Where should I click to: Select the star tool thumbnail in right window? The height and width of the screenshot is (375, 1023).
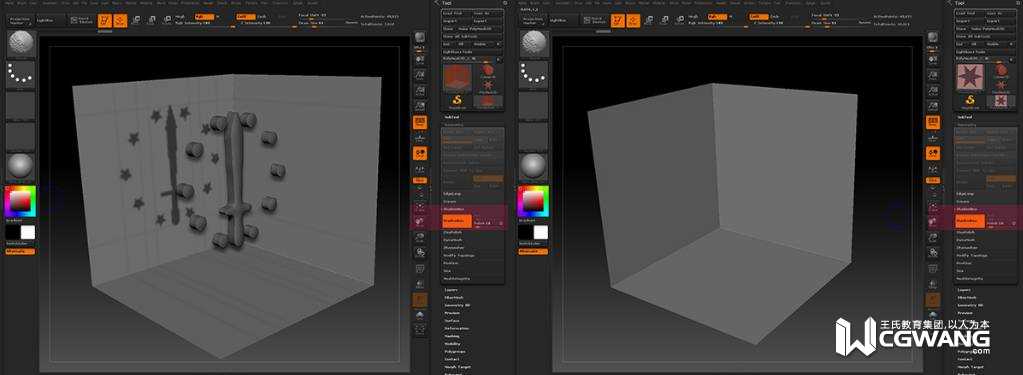[970, 77]
